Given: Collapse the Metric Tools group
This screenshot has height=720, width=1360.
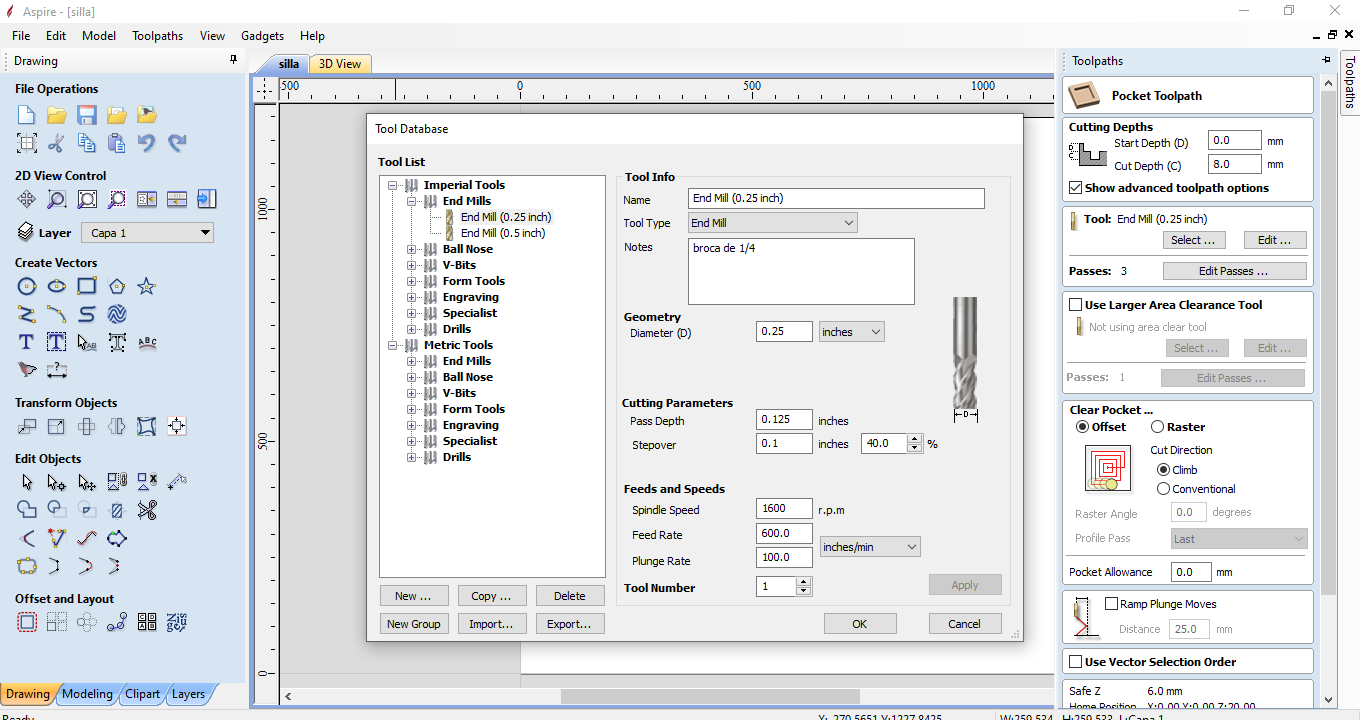Looking at the screenshot, I should click(x=393, y=345).
